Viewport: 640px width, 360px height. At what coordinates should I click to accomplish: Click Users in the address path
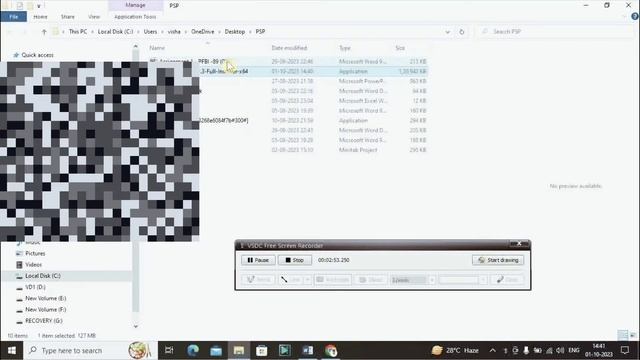click(150, 31)
